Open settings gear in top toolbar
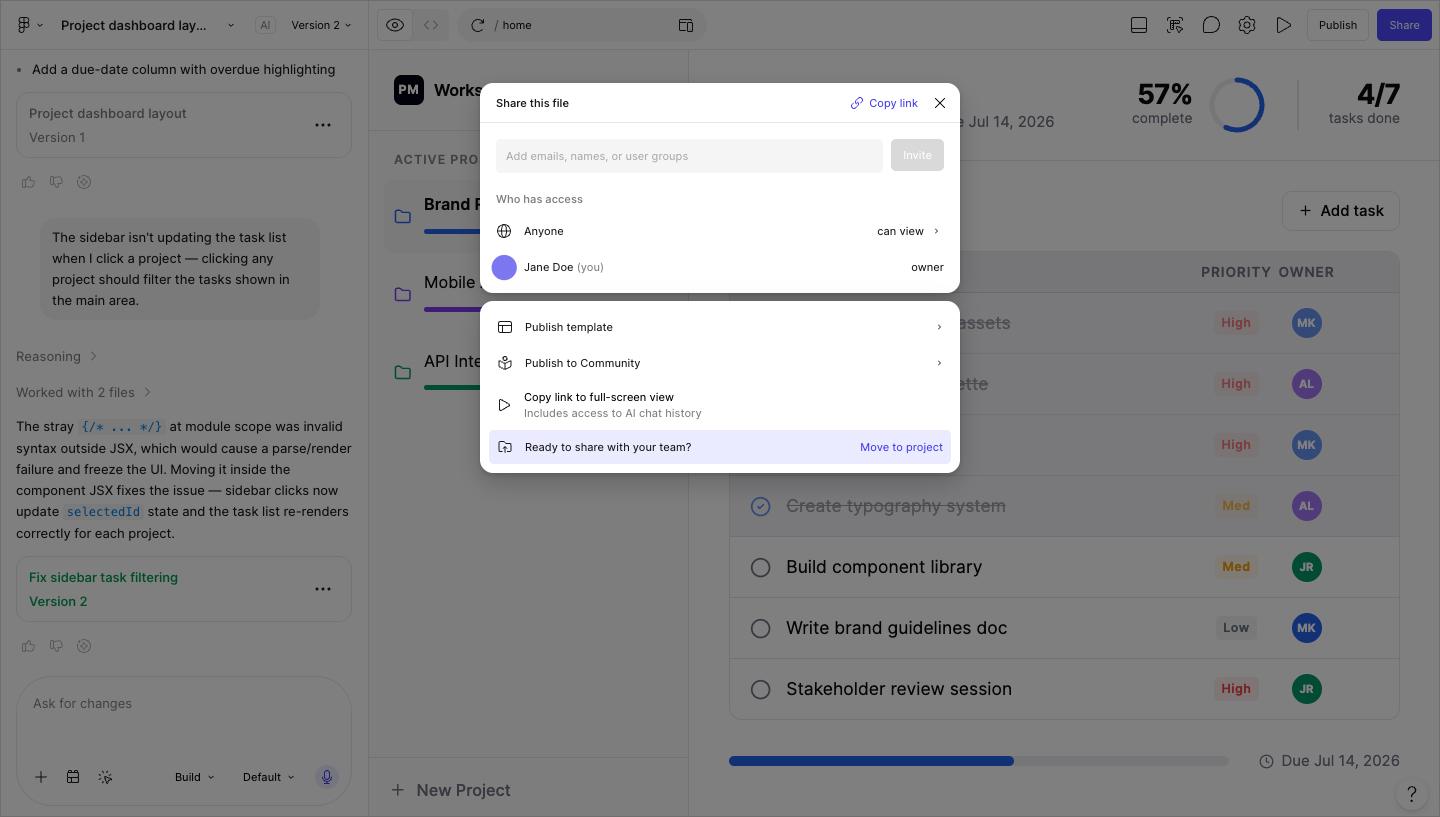Viewport: 1440px width, 817px height. 1247,25
